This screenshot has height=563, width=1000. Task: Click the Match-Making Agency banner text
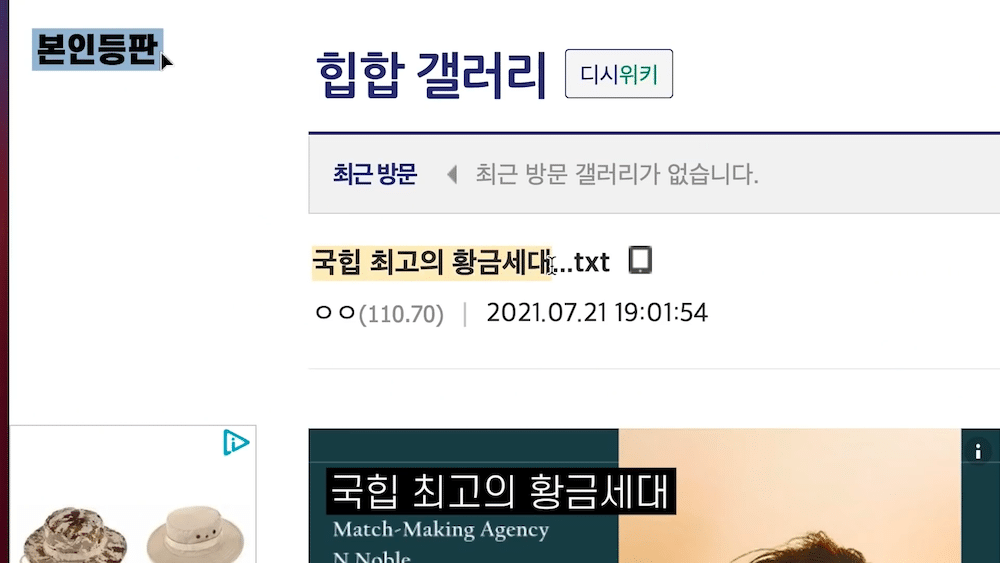click(x=441, y=530)
